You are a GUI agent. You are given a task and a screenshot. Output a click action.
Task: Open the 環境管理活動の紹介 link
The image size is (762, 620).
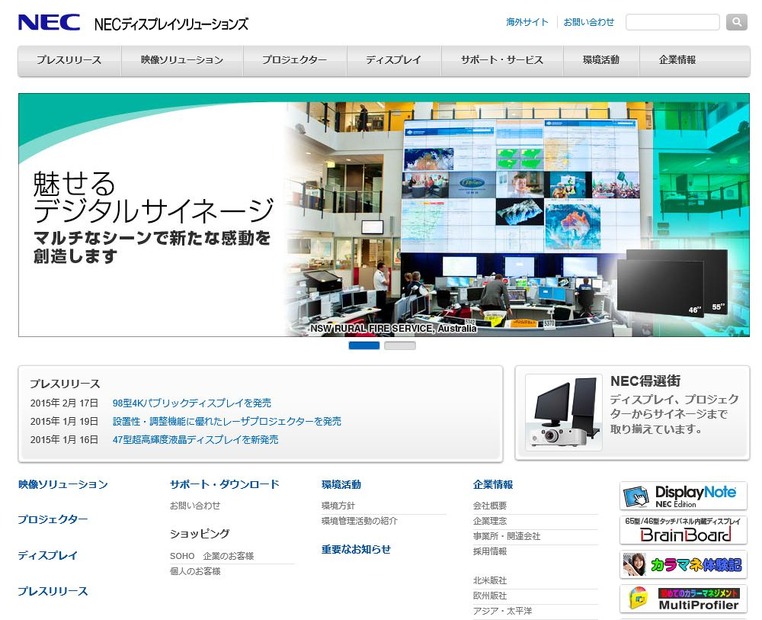coord(359,521)
